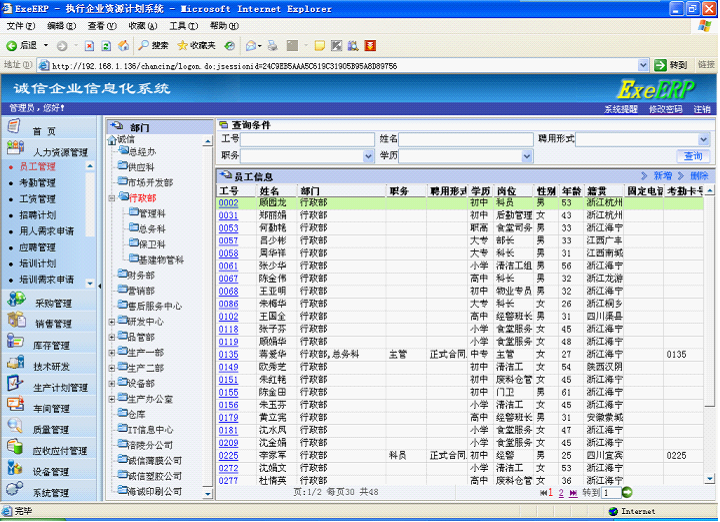Viewport: 720px width, 522px height.
Task: Open employee number 0135 link
Action: click(x=228, y=354)
